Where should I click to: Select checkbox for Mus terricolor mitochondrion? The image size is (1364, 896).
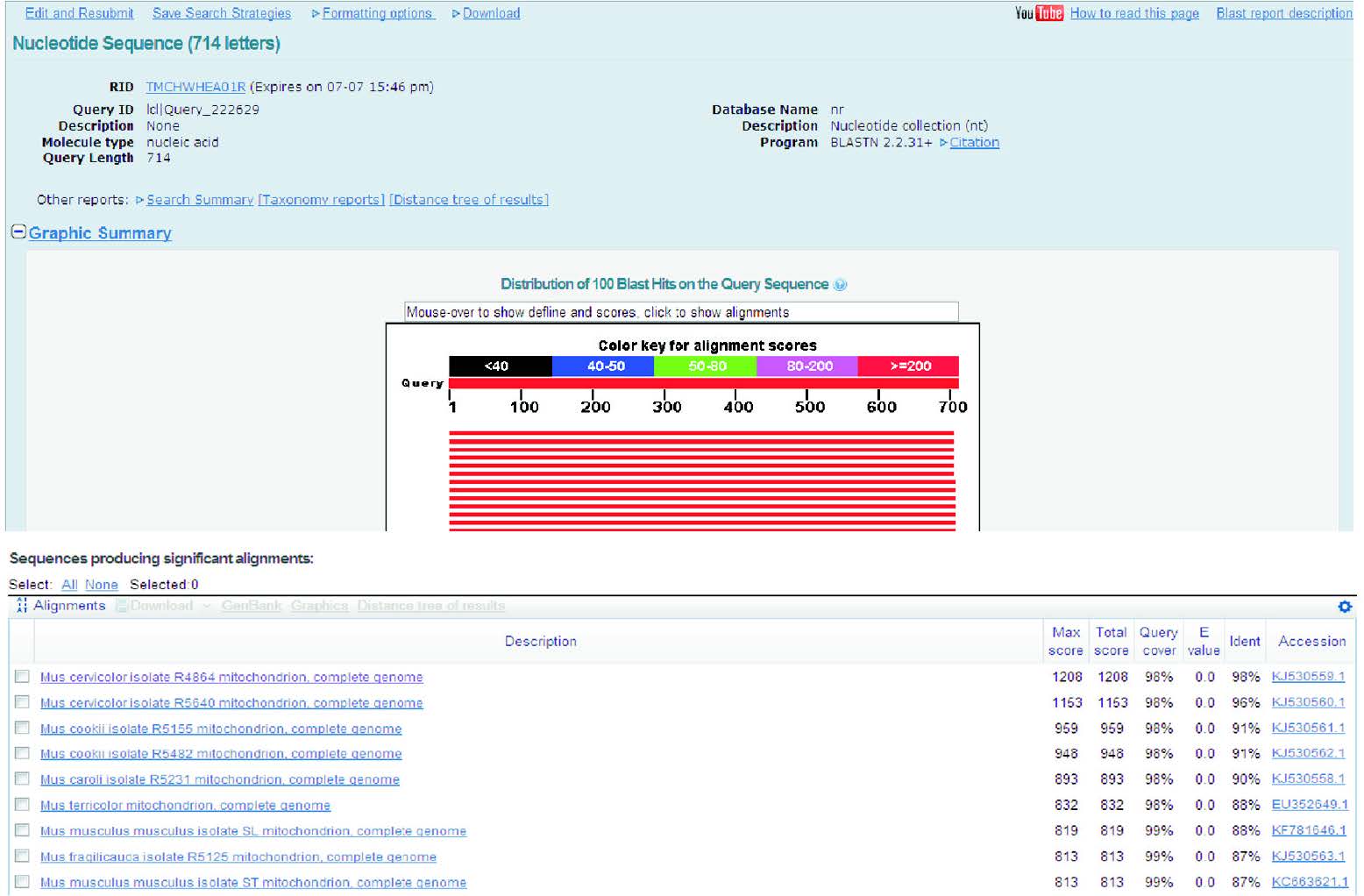[22, 805]
